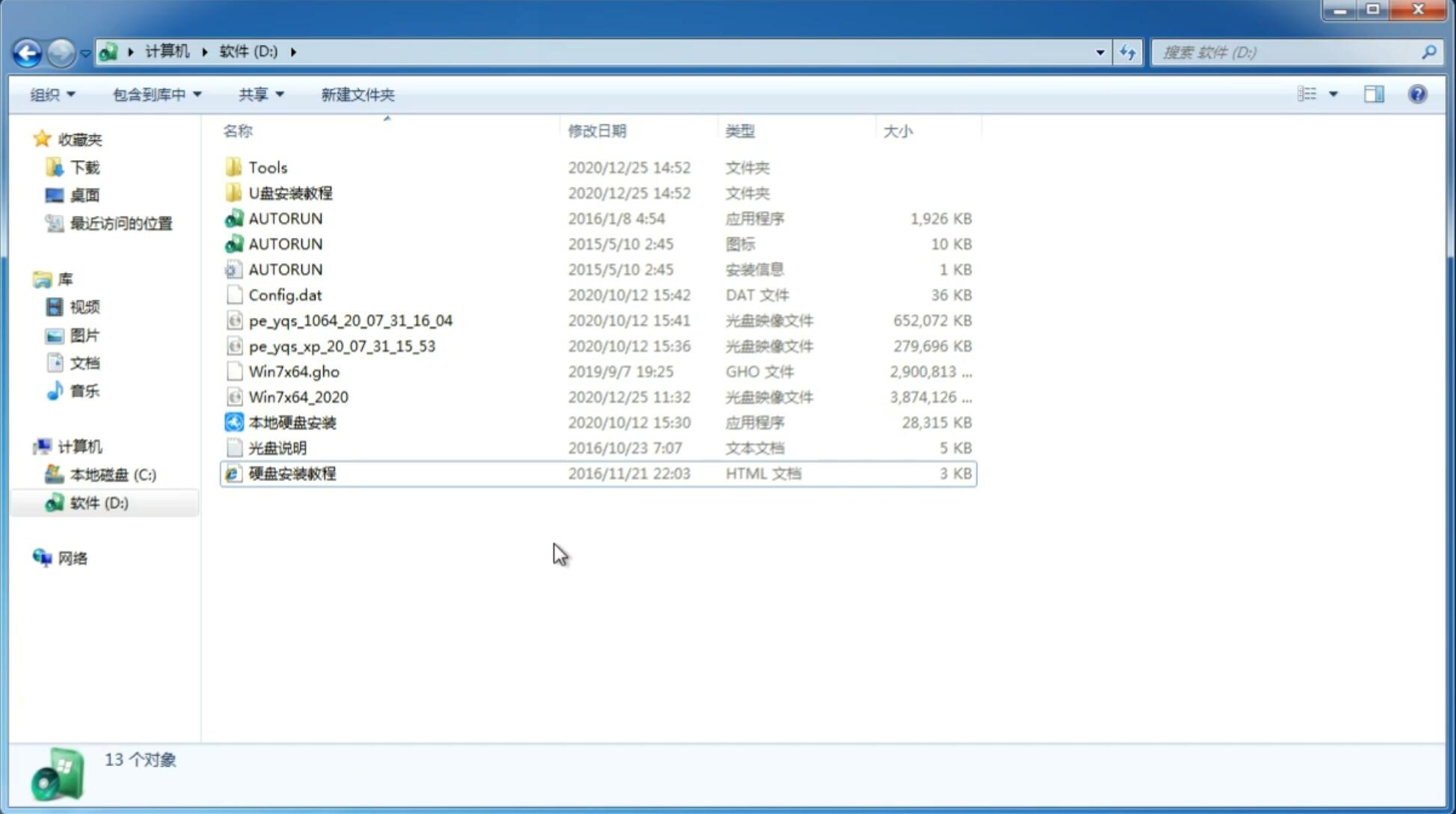Open Win7x64_2020 disc image file
The height and width of the screenshot is (814, 1456).
pos(298,397)
